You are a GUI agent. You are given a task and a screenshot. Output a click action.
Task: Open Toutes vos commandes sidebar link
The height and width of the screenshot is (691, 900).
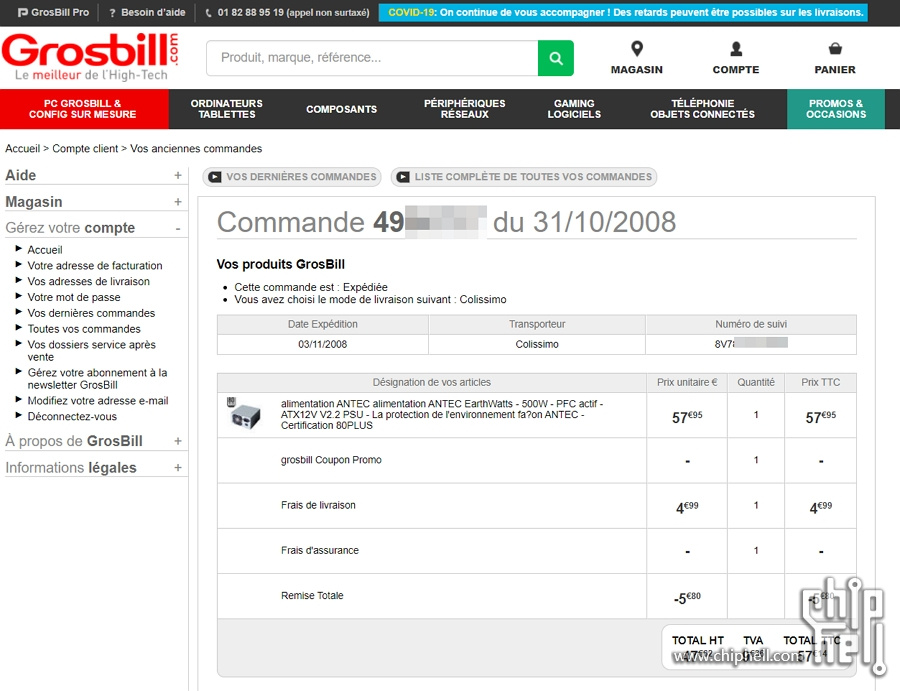tap(84, 329)
